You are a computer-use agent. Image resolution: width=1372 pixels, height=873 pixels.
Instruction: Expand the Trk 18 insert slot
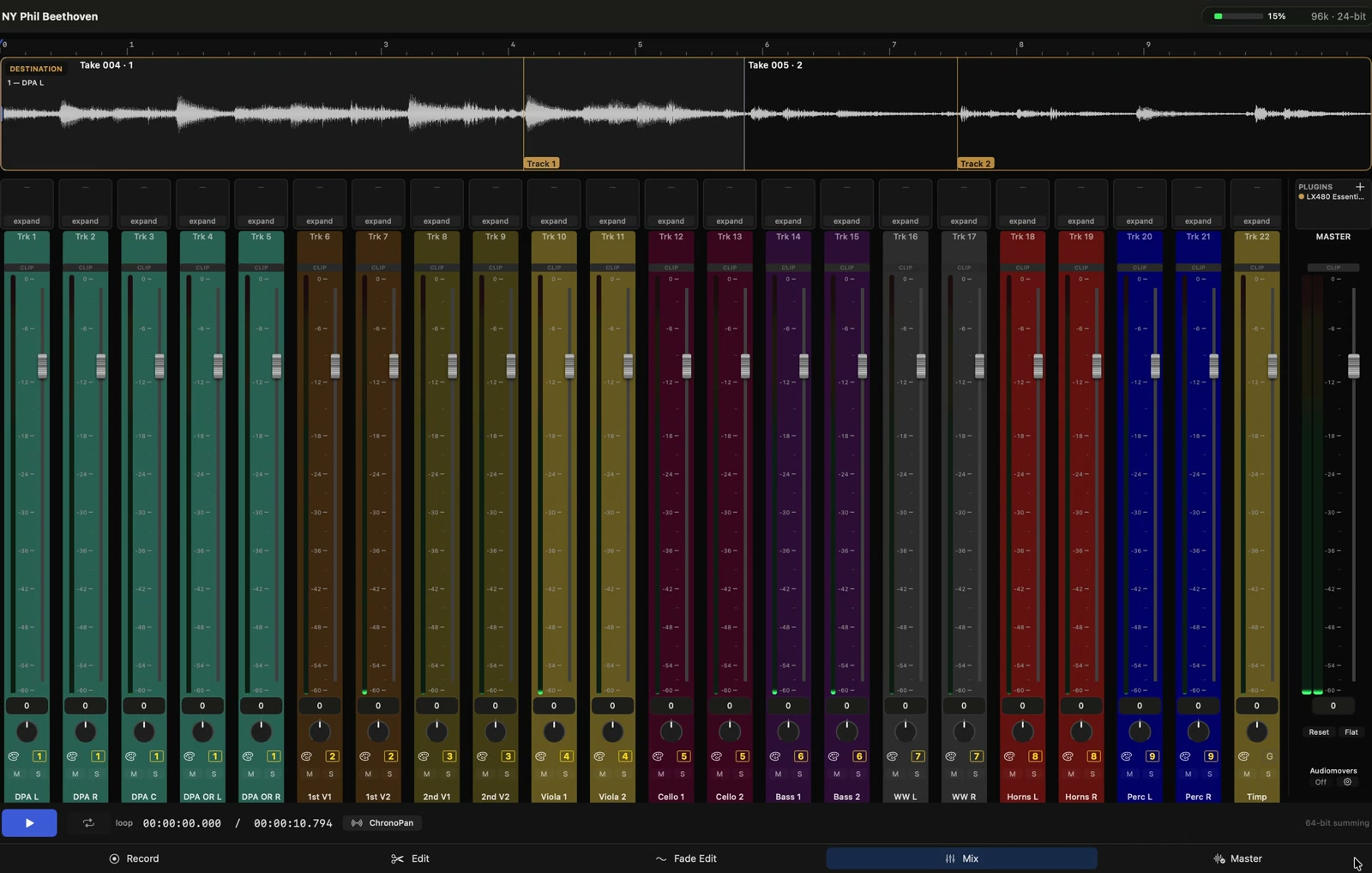(1022, 221)
